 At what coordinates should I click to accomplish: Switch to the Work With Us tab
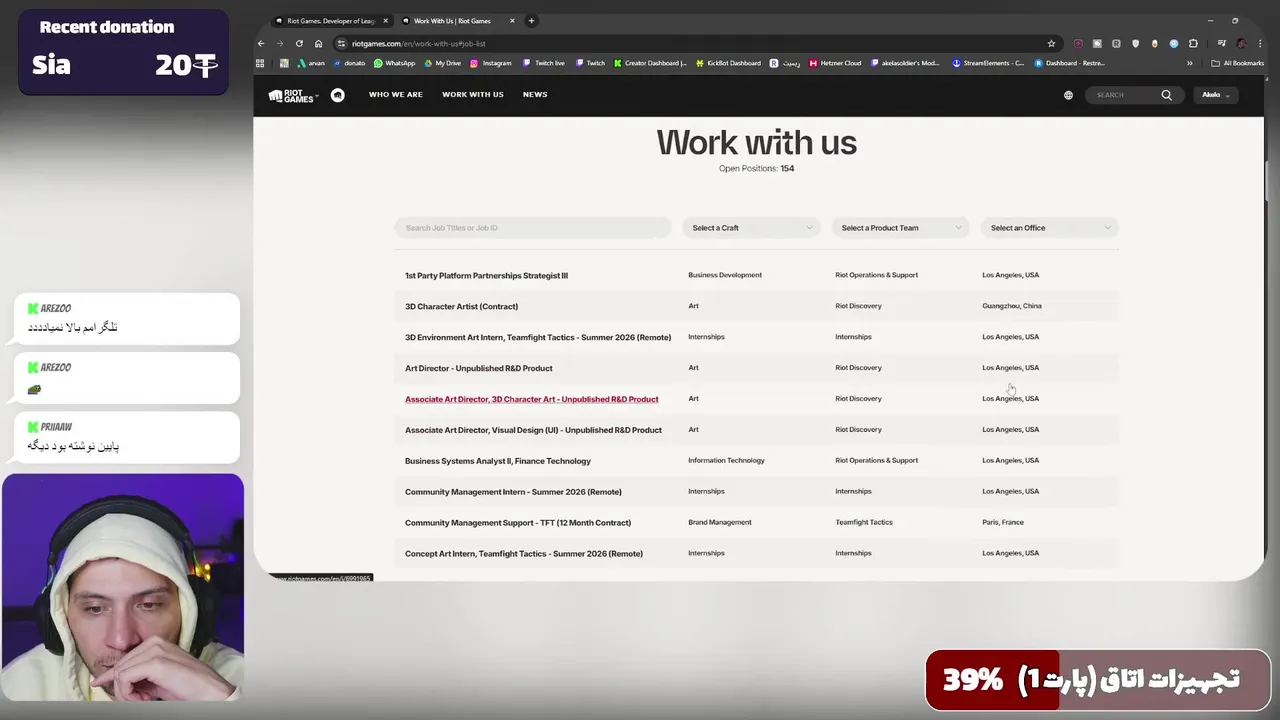point(453,21)
